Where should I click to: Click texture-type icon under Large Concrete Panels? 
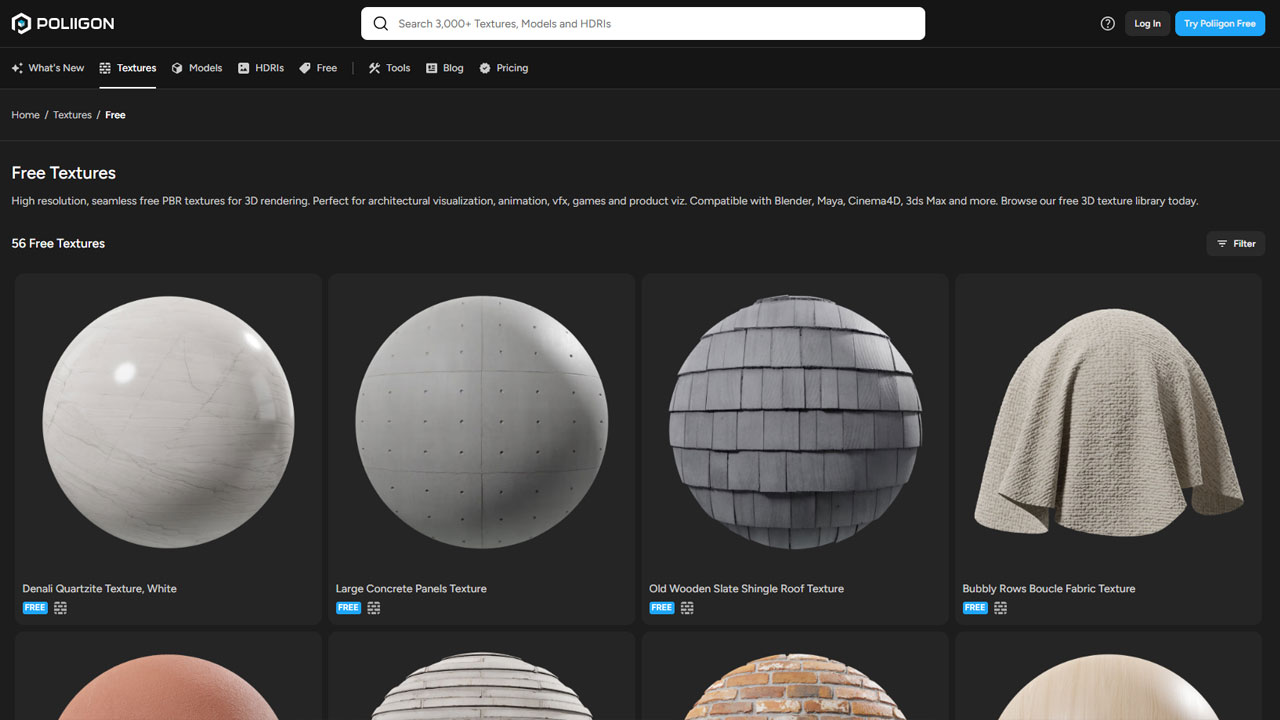coord(373,608)
